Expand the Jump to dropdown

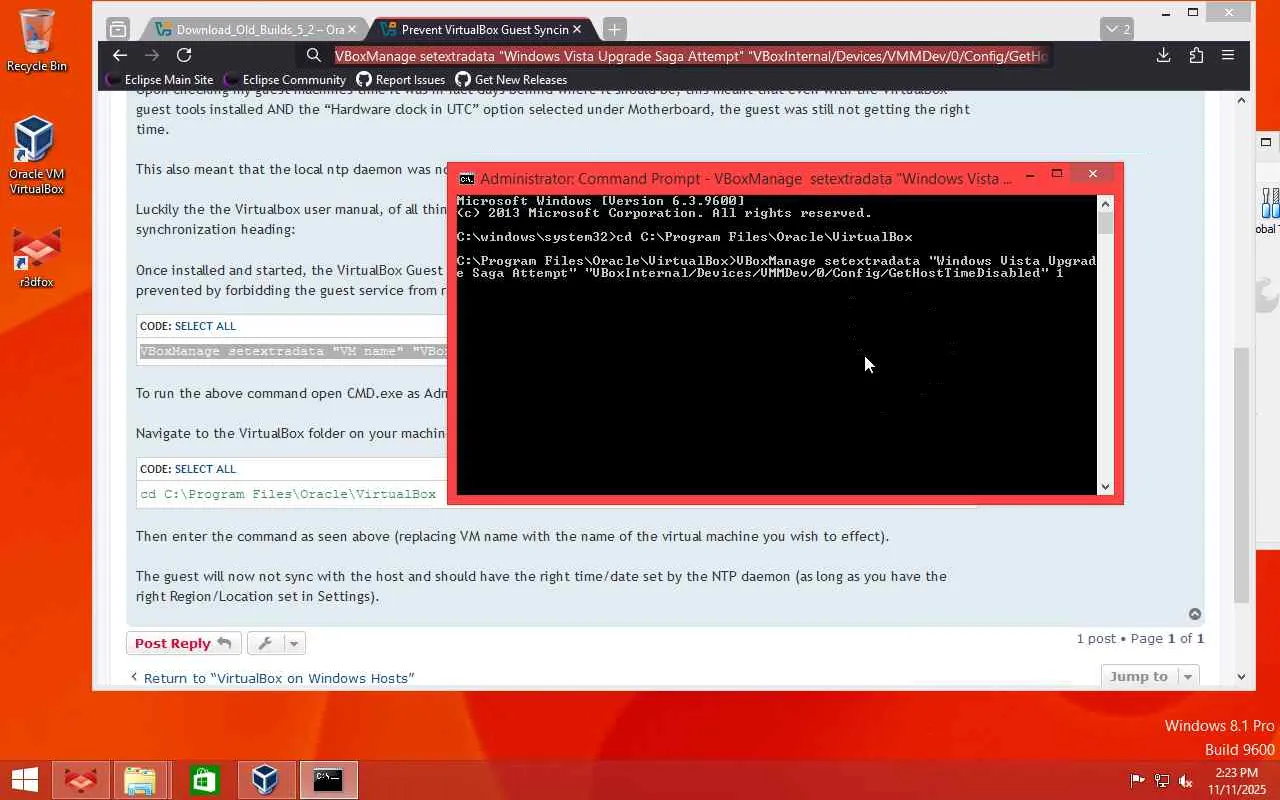(x=1149, y=677)
